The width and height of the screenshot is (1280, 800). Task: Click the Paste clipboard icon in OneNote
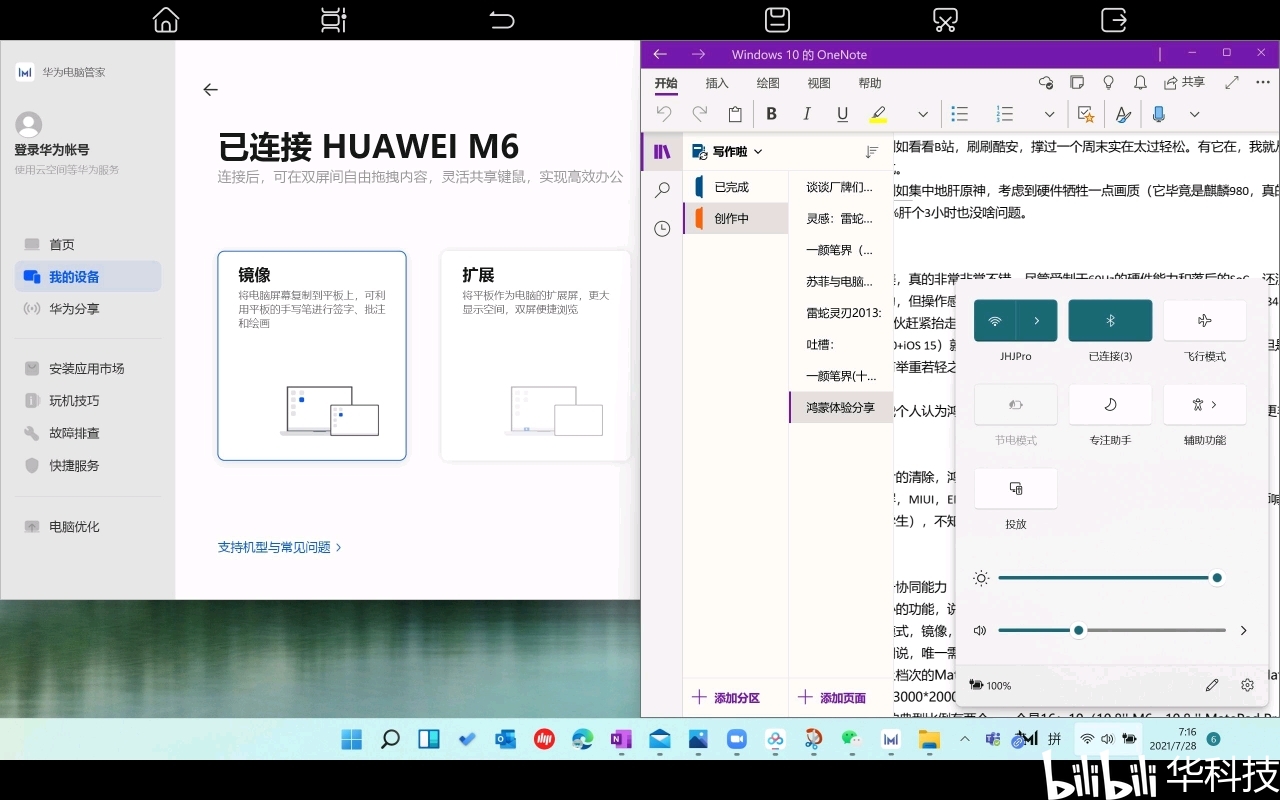click(x=735, y=114)
